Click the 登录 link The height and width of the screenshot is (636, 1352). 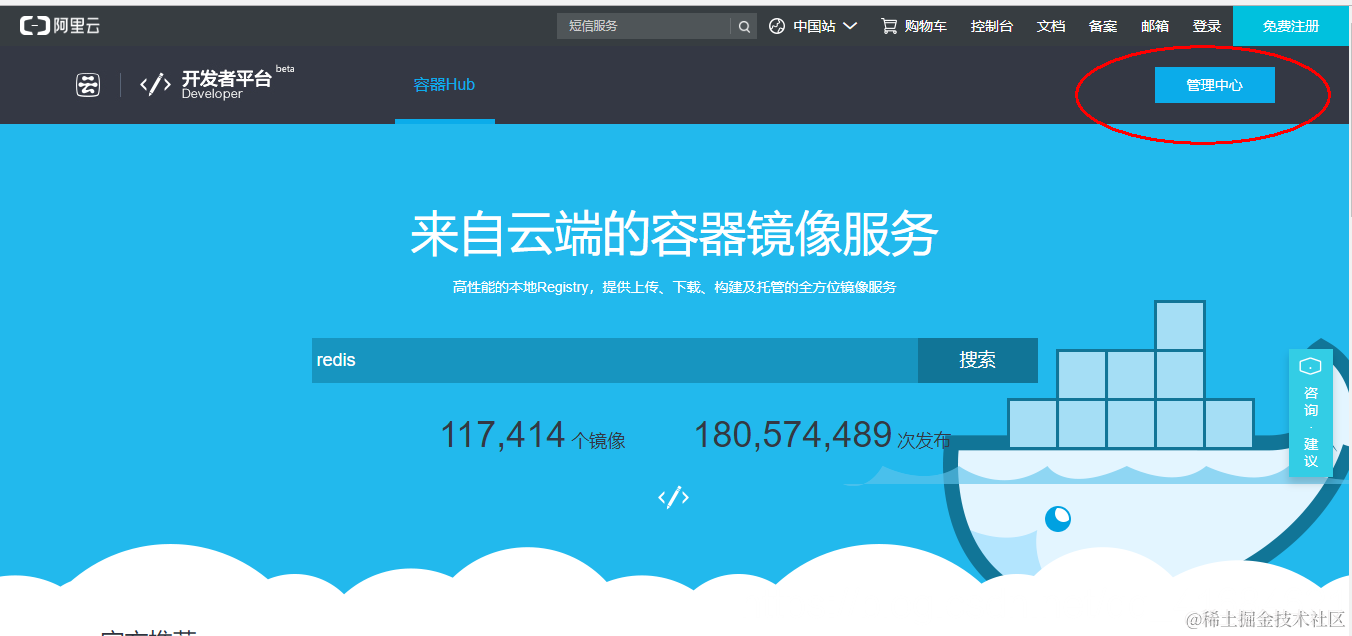[x=1206, y=26]
